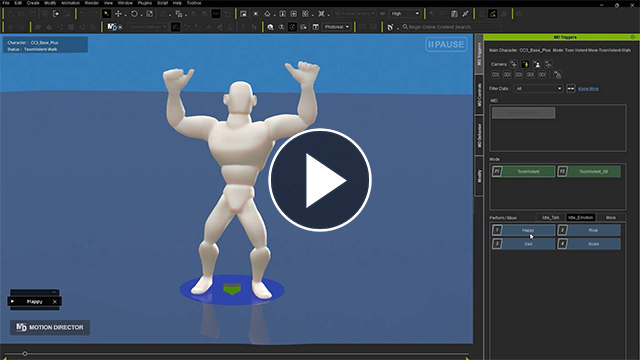The height and width of the screenshot is (360, 640).
Task: Click the satellite-style icon beside the search box
Action: pos(390,27)
